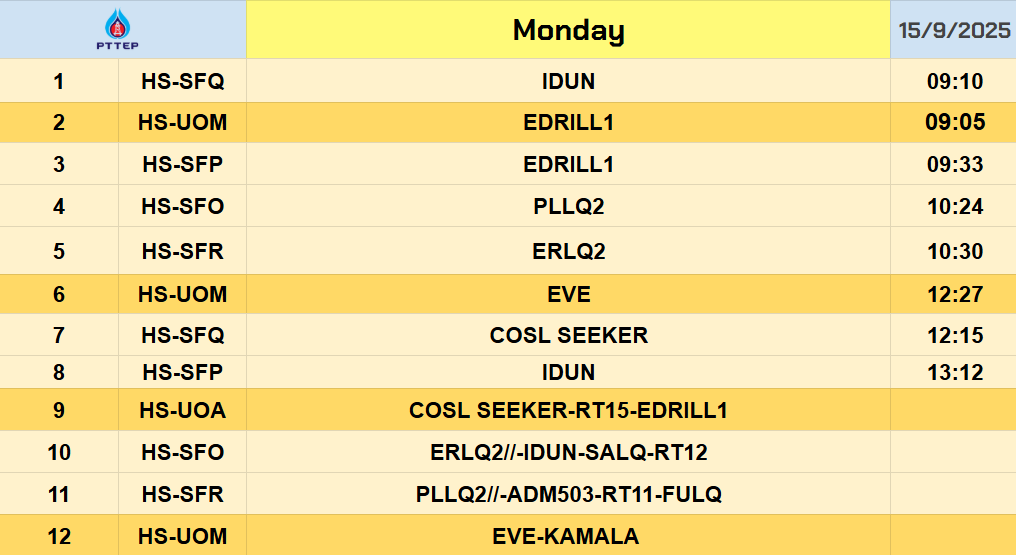This screenshot has height=555, width=1016.
Task: Click the 10:24 time cell
Action: (954, 207)
